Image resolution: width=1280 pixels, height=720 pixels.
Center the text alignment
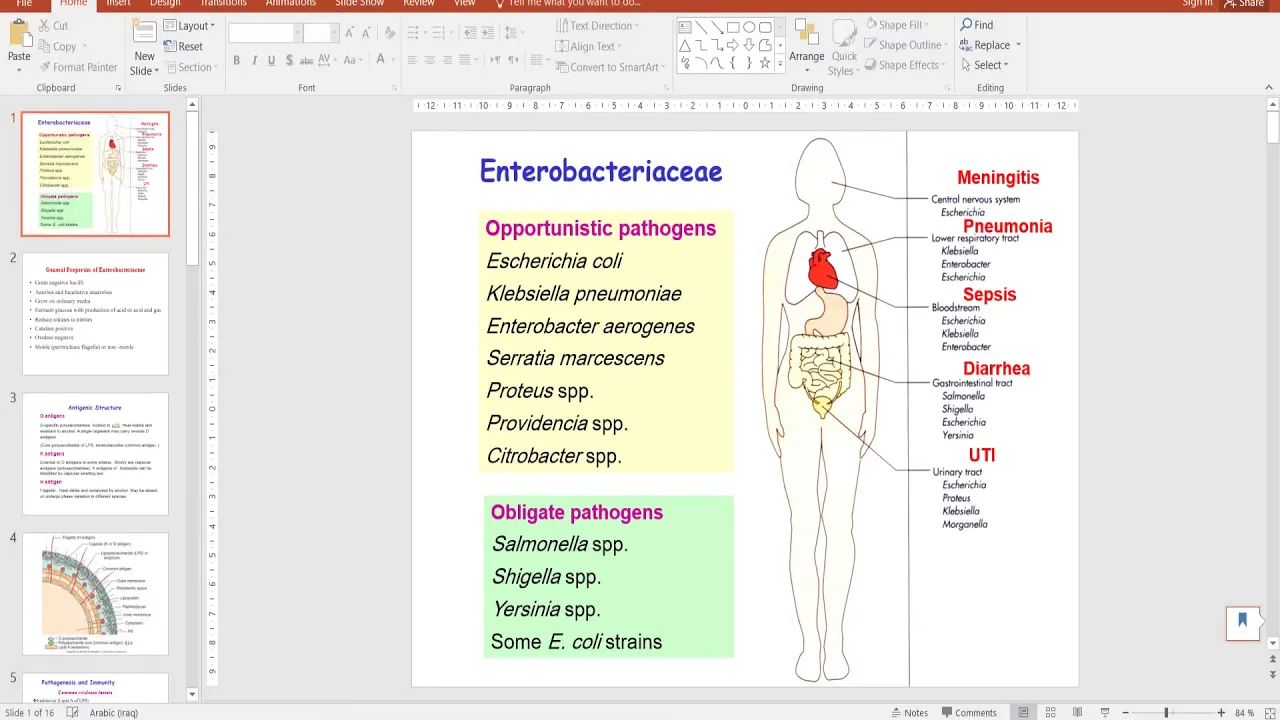tap(429, 60)
